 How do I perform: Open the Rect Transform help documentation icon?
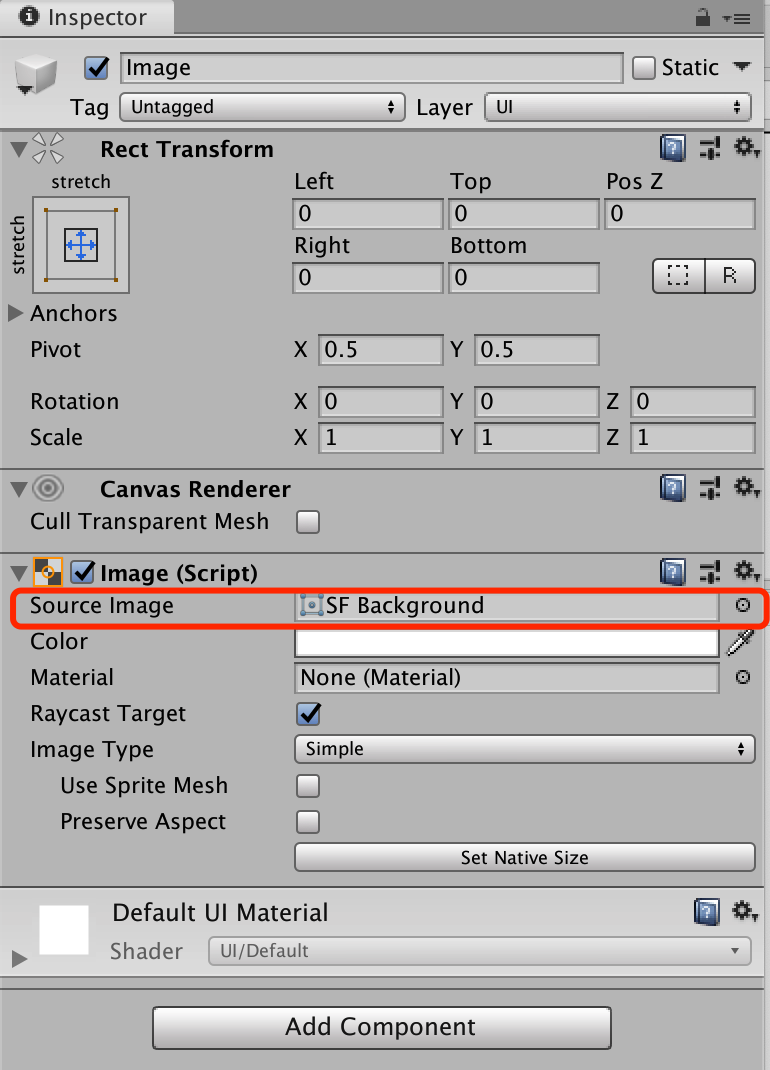pos(672,148)
